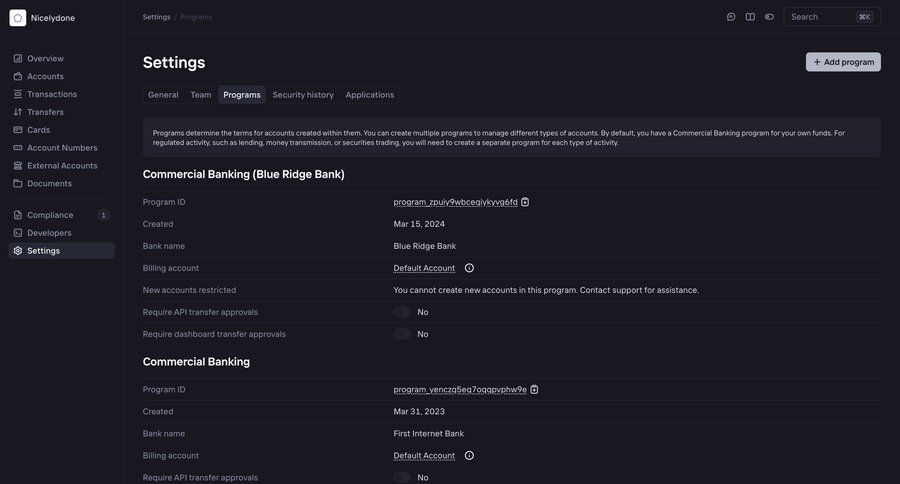Image resolution: width=900 pixels, height=484 pixels.
Task: Click the First Internet Bank name value
Action: pyautogui.click(x=429, y=433)
